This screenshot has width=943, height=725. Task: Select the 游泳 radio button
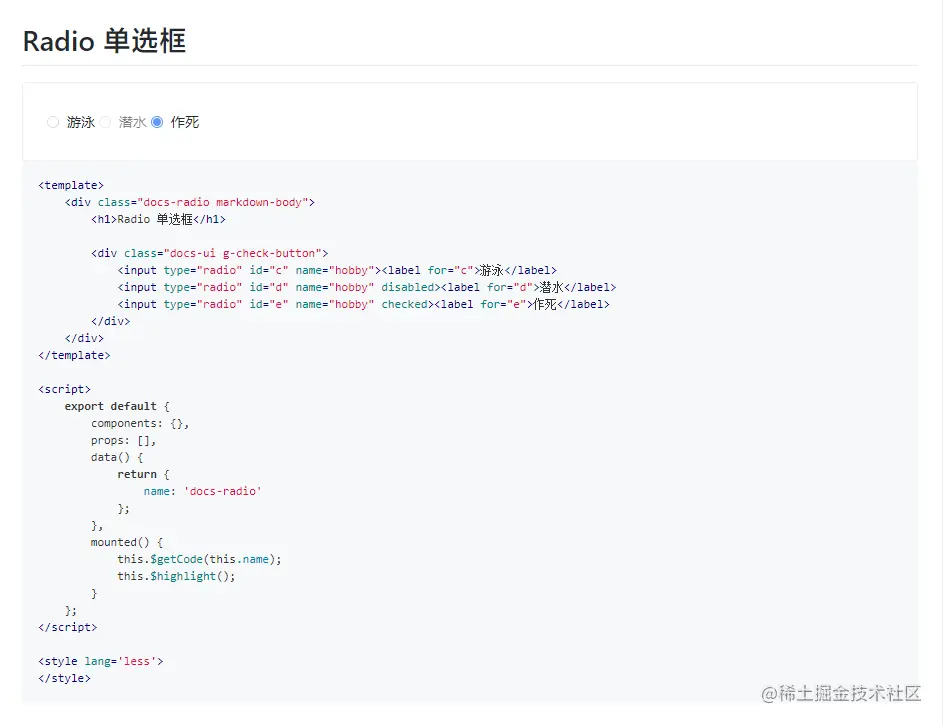(x=53, y=122)
